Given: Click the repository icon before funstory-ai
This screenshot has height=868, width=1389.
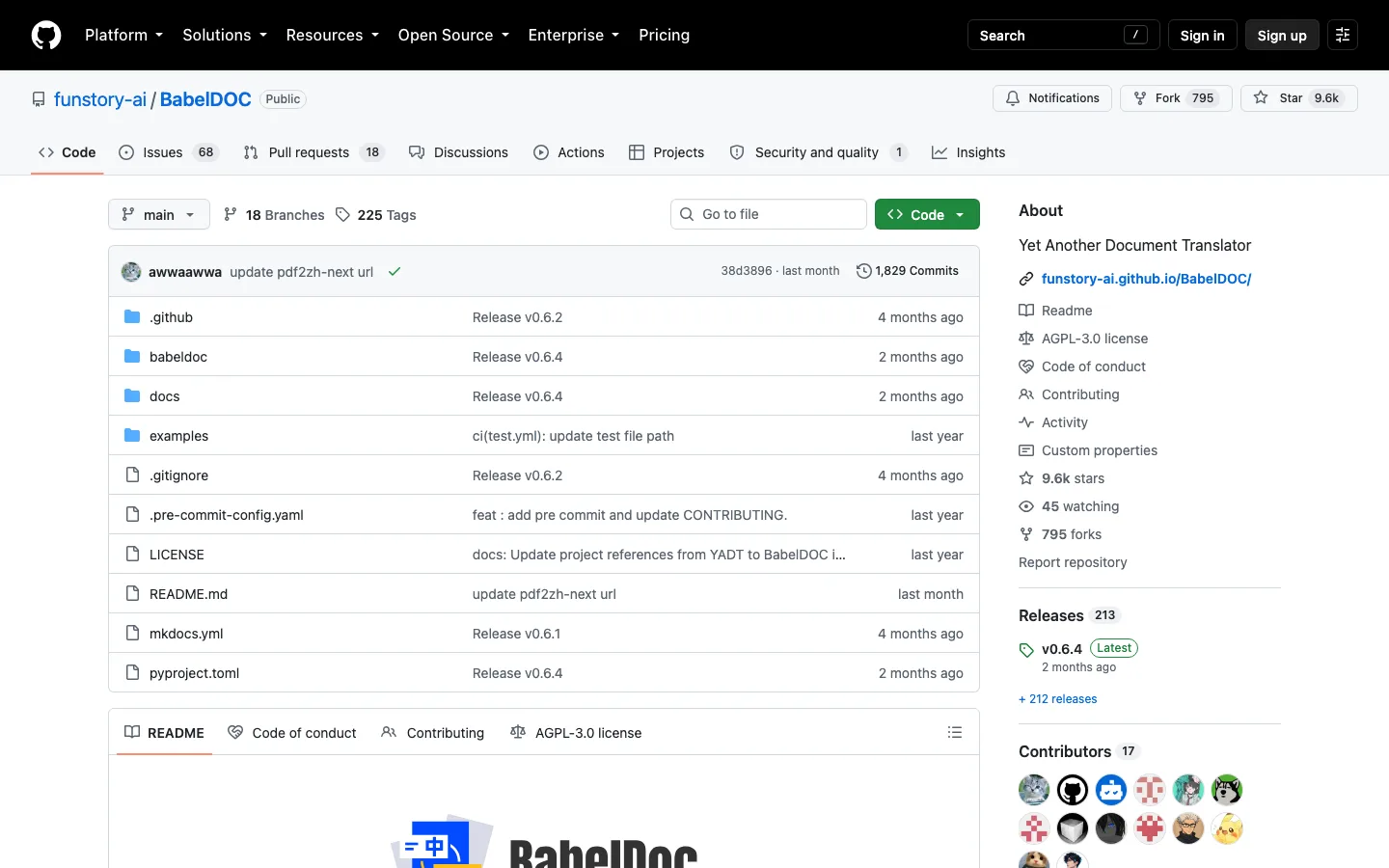Looking at the screenshot, I should [39, 99].
